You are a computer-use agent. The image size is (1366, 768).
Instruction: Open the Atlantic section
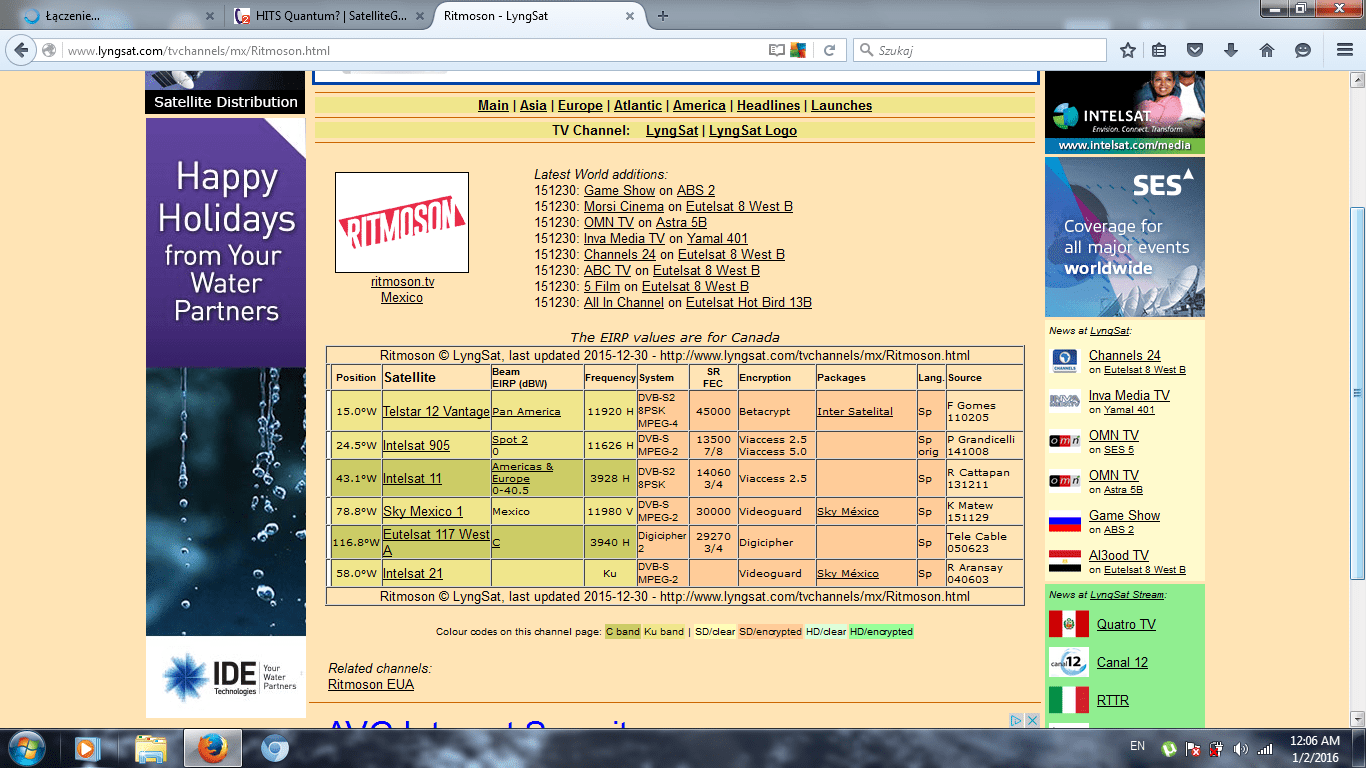point(638,105)
